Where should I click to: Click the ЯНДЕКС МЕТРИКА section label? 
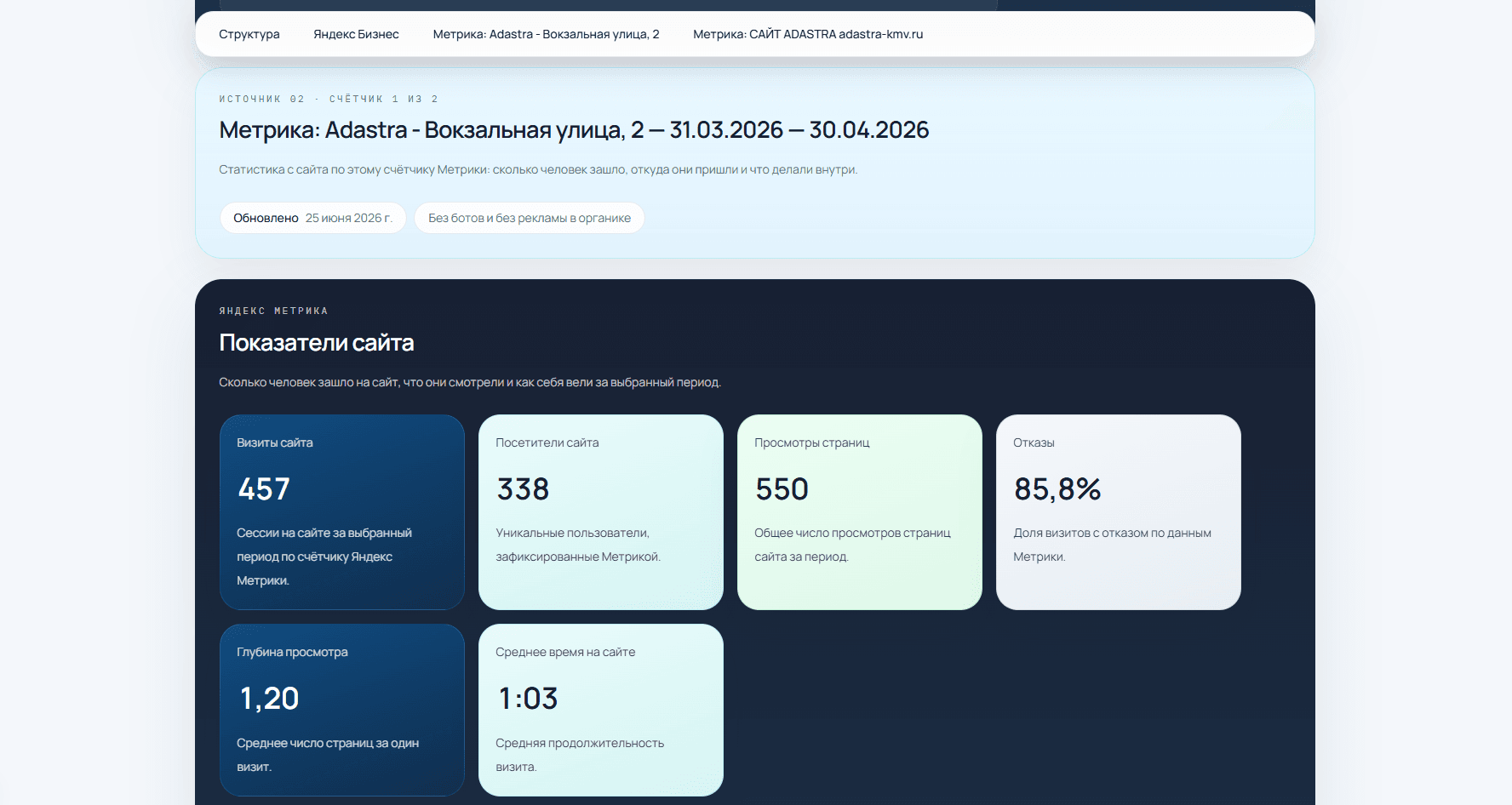[273, 311]
